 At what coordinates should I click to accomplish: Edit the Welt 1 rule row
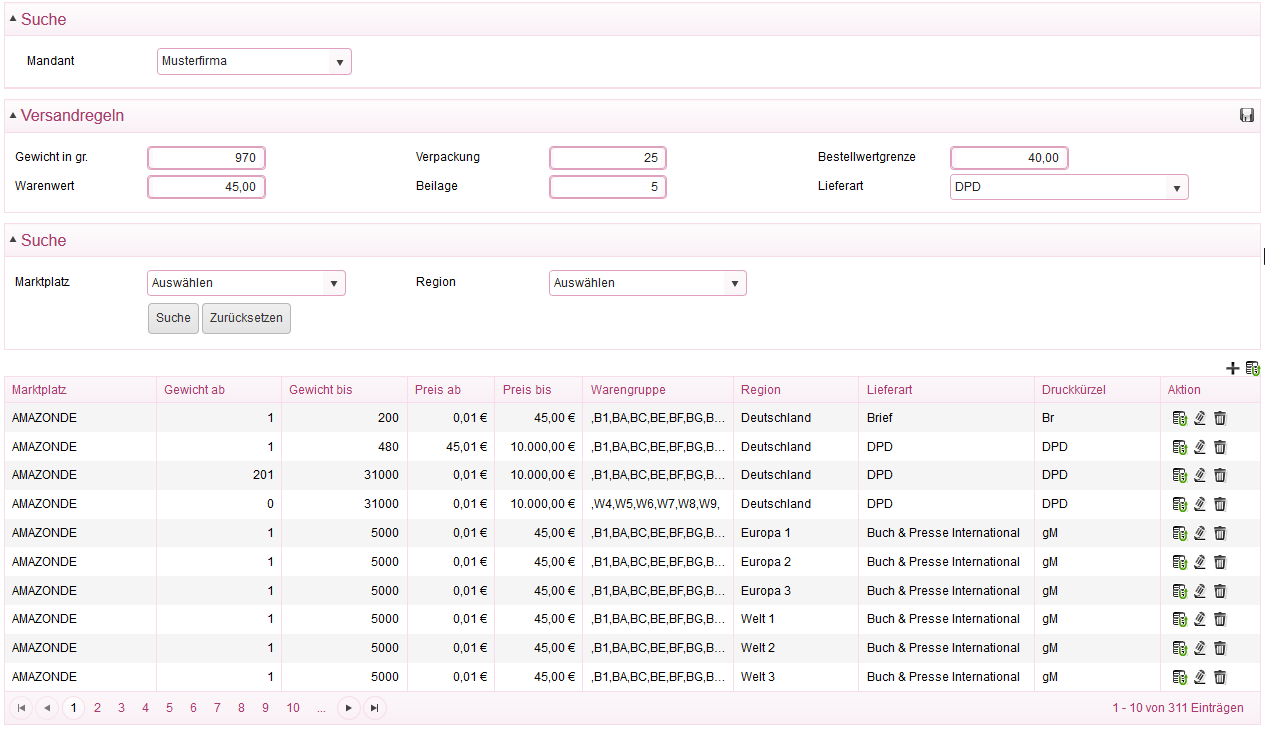[x=1200, y=619]
